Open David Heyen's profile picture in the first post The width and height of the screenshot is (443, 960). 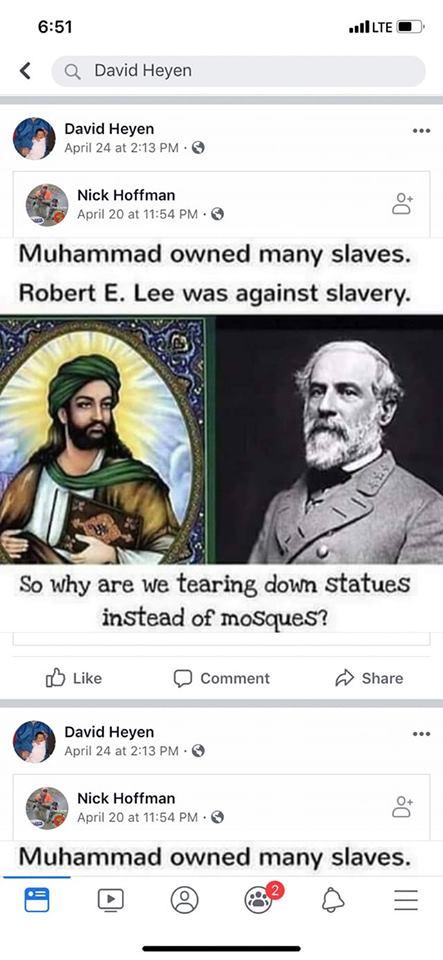click(x=34, y=138)
